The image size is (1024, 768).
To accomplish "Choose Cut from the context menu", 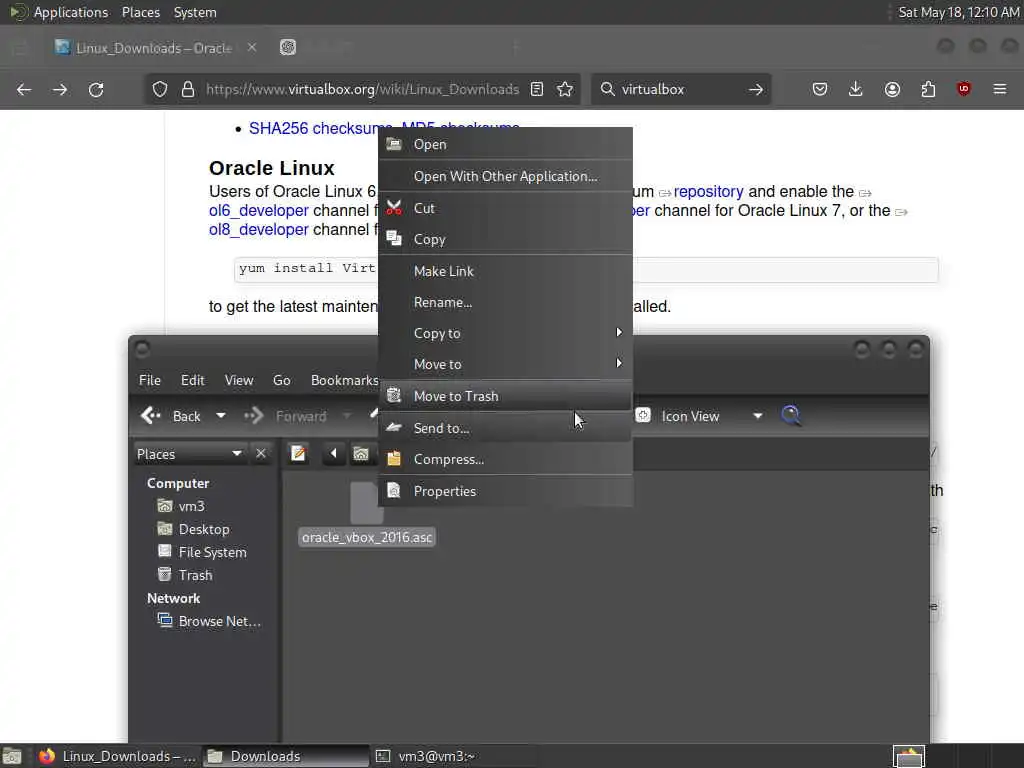I will click(505, 208).
